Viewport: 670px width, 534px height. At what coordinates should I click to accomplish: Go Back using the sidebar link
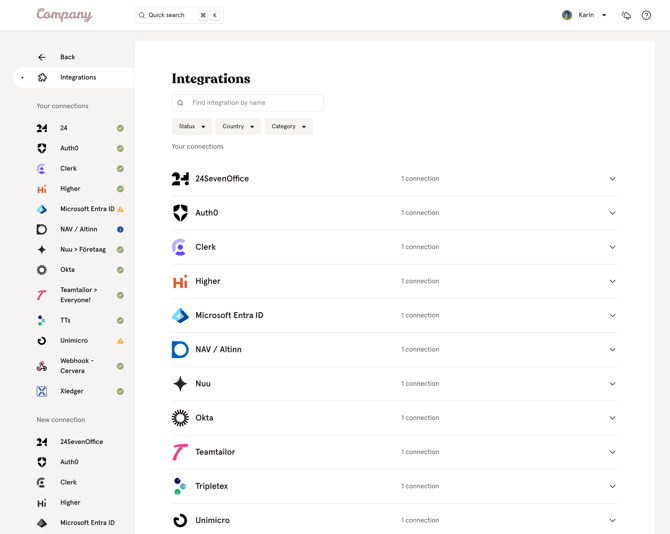pos(68,57)
